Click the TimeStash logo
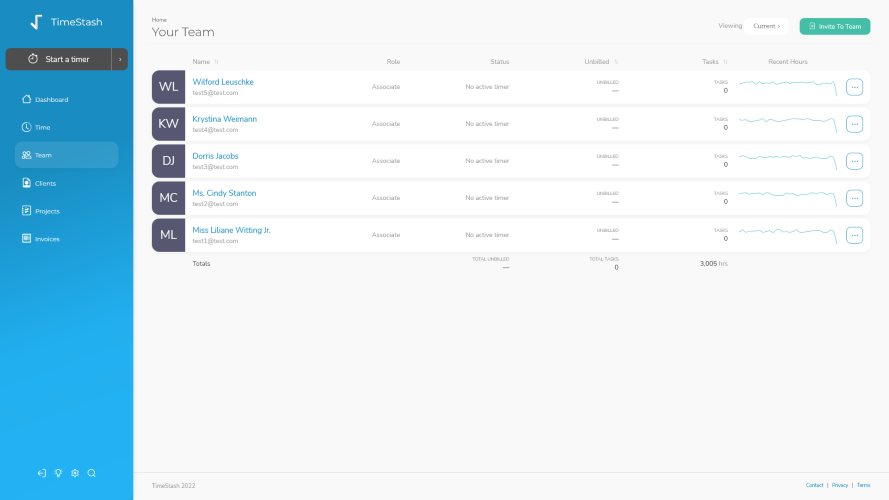The width and height of the screenshot is (889, 500). [x=66, y=22]
